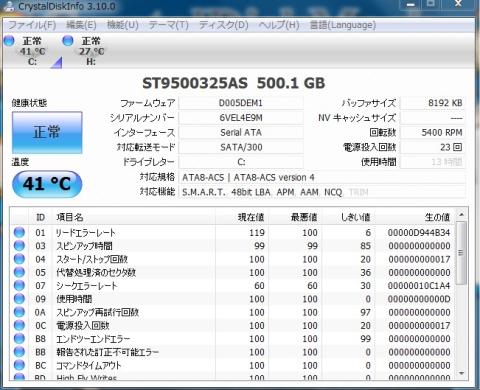The width and height of the screenshot is (480, 390).
Task: Click the transfer mode field SATA/300
Action: point(241,147)
